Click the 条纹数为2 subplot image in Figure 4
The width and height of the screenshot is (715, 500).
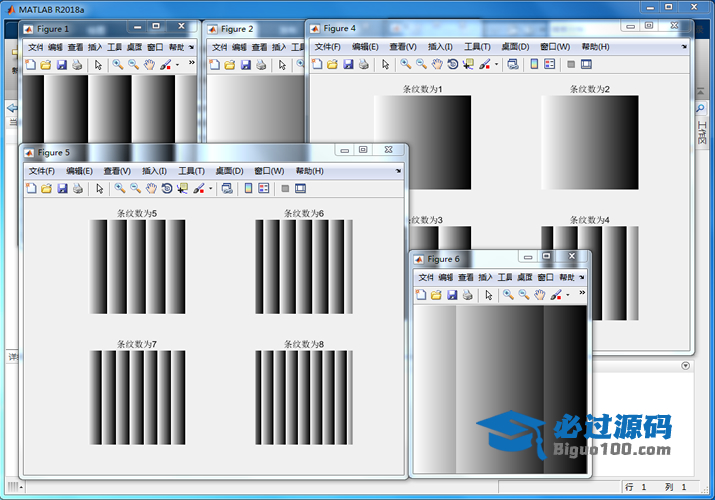pyautogui.click(x=590, y=142)
